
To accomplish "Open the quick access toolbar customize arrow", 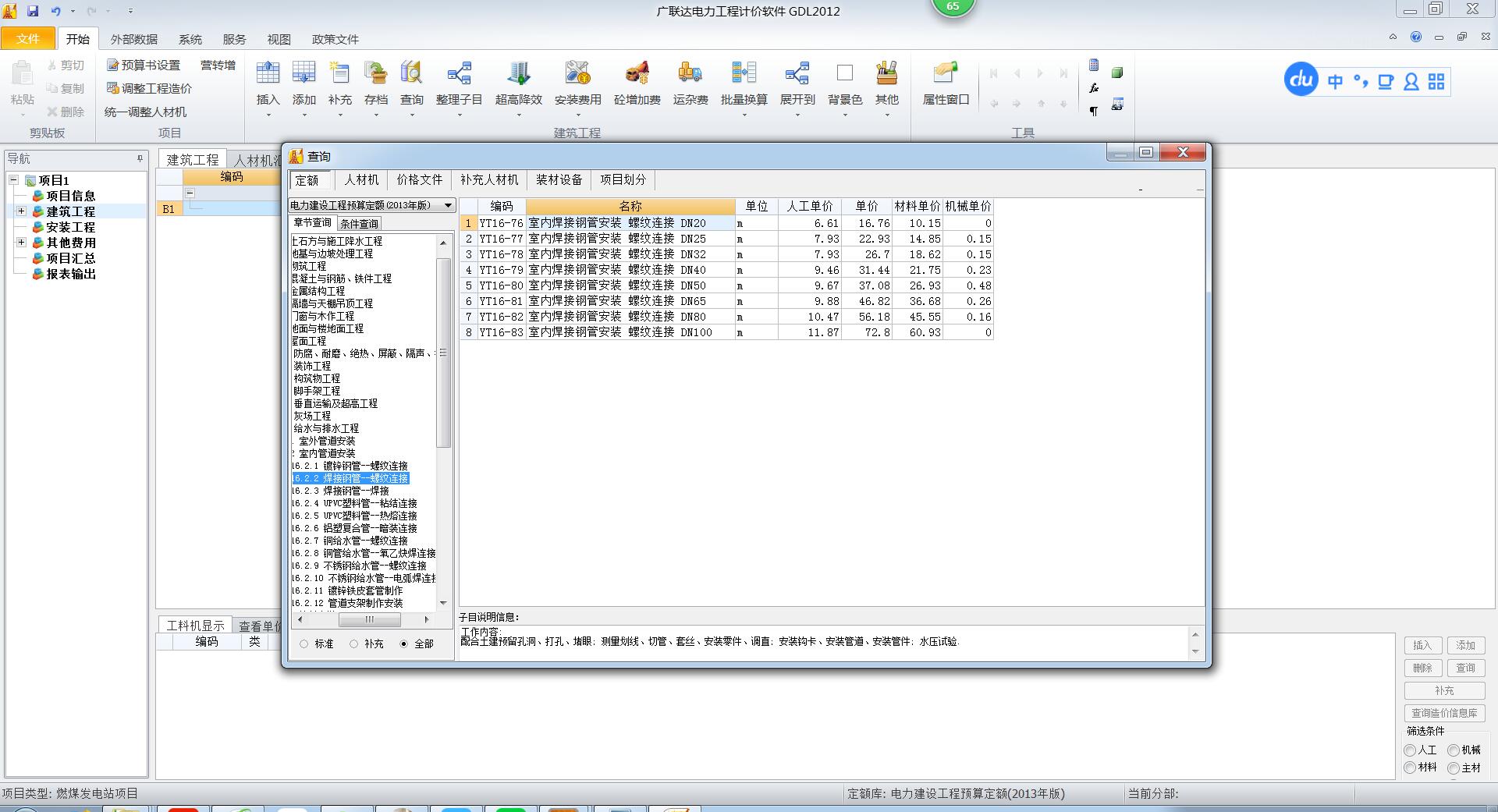I will [x=130, y=11].
